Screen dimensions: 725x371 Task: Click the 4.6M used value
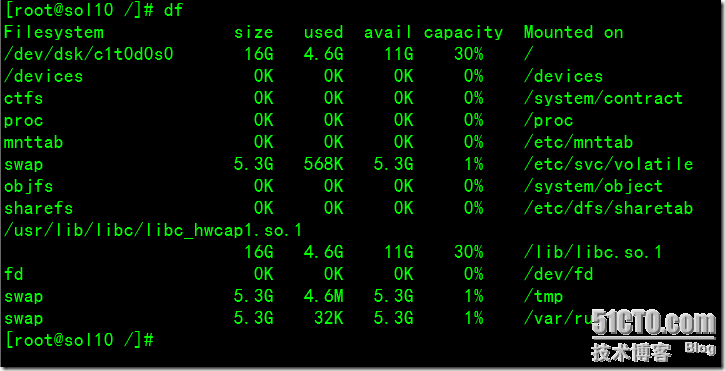(x=324, y=296)
